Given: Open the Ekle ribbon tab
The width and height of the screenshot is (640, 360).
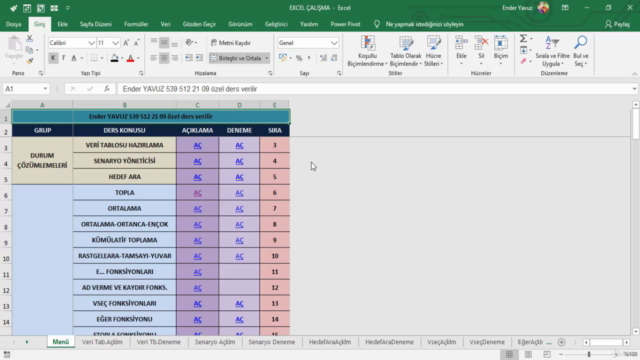Looking at the screenshot, I should pos(62,24).
